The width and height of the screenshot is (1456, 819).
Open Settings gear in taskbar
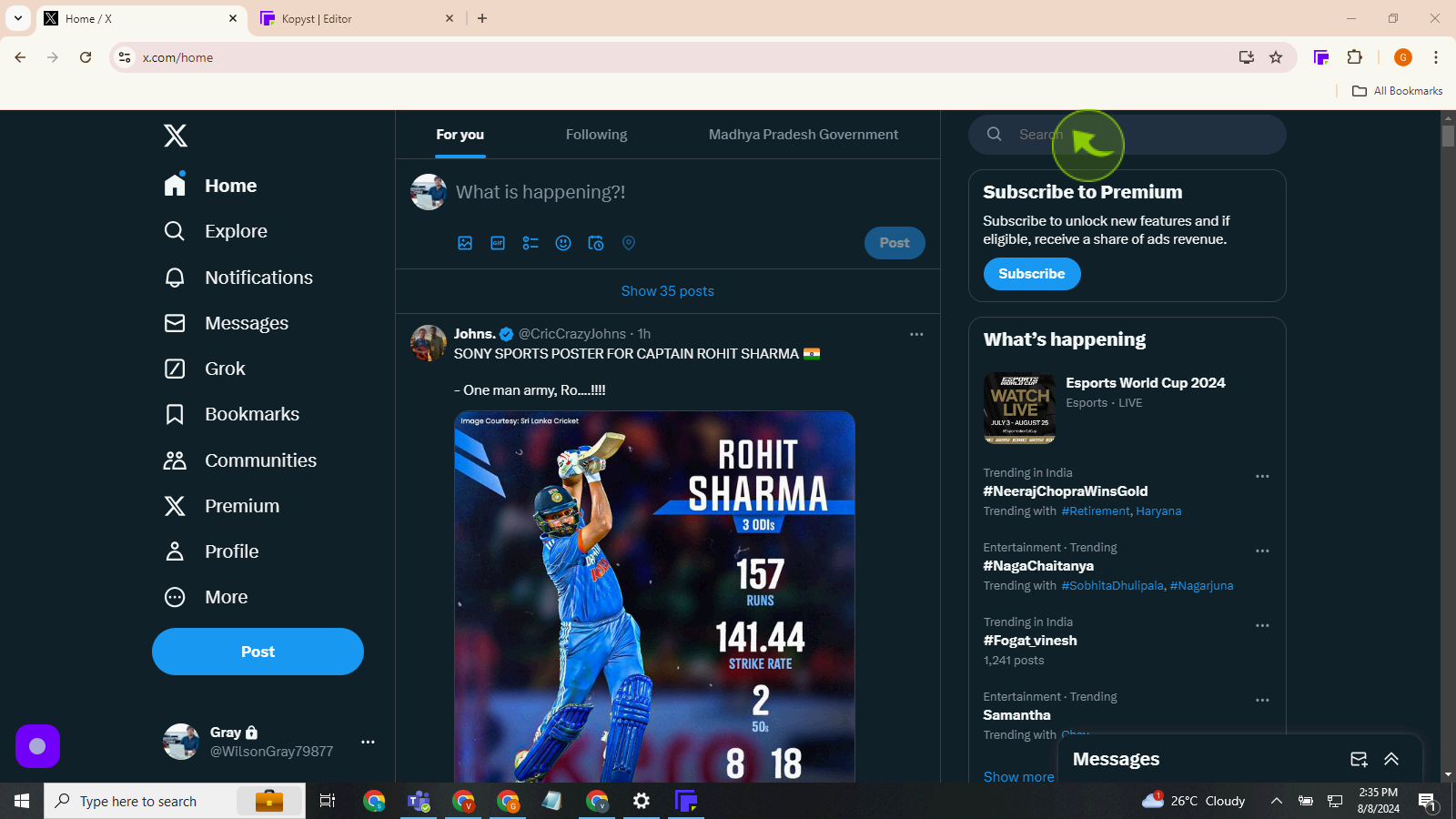point(642,801)
